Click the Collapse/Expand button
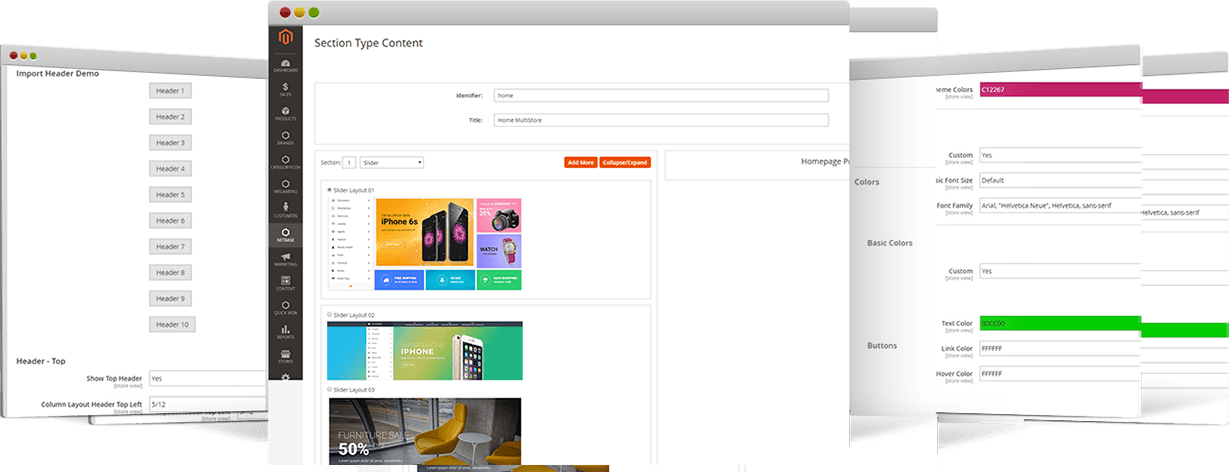This screenshot has width=1229, height=472. (625, 162)
